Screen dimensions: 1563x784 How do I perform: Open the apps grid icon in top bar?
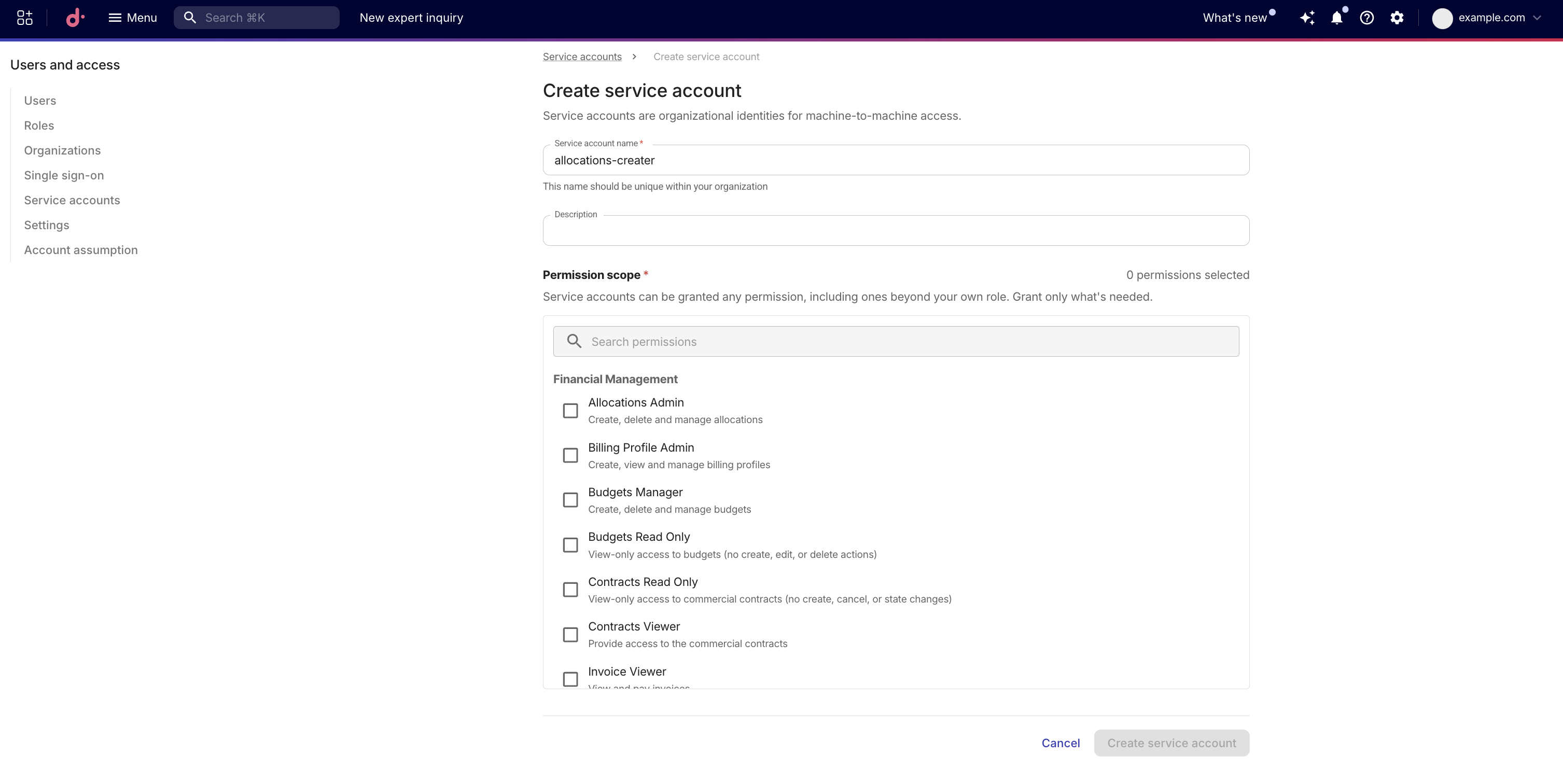point(24,18)
